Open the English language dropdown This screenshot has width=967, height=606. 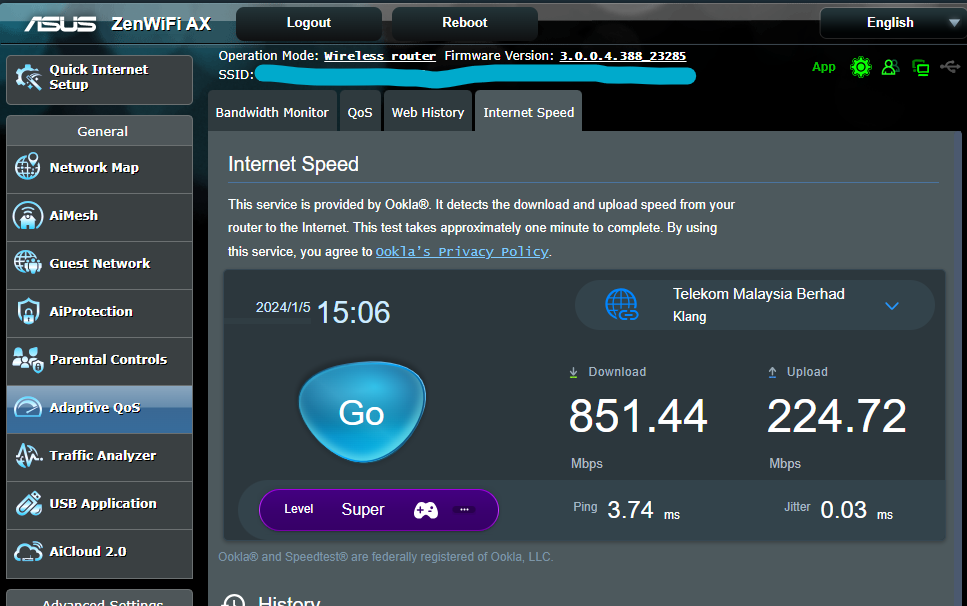(894, 23)
